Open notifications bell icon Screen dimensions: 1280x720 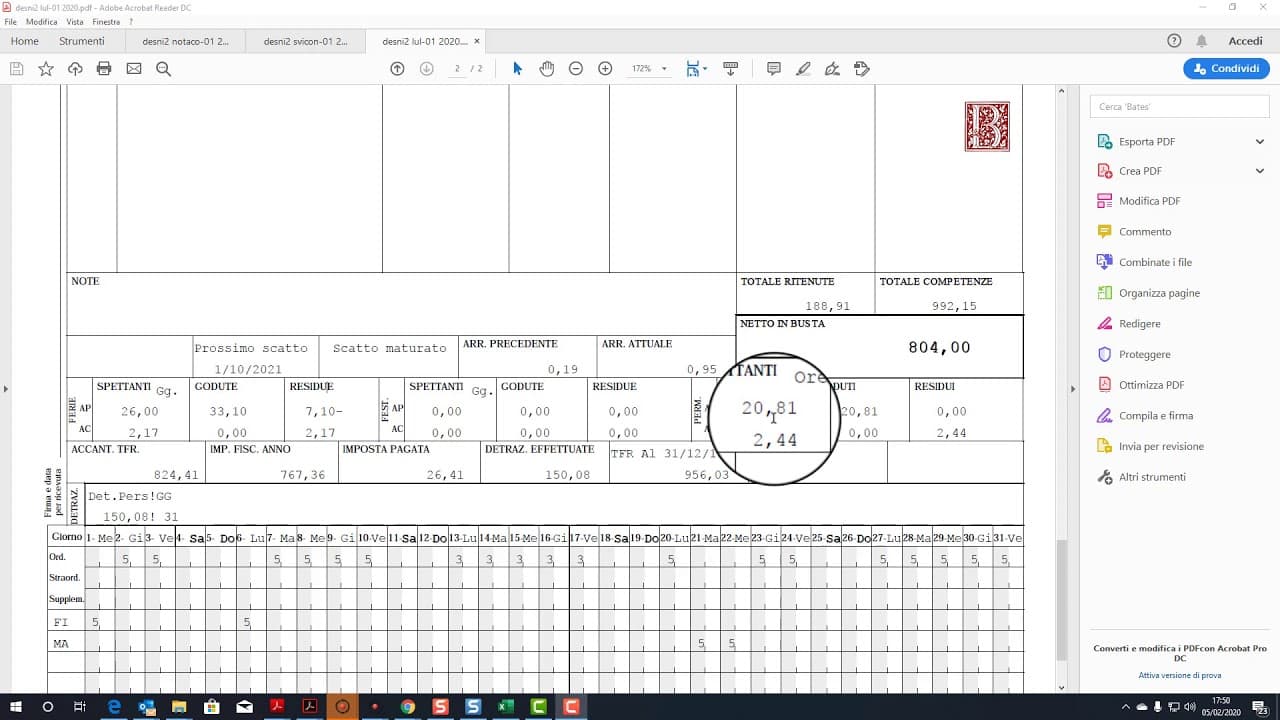pyautogui.click(x=1202, y=41)
